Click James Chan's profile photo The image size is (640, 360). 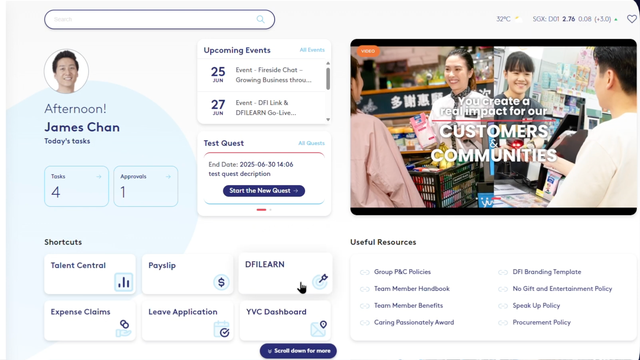point(66,71)
